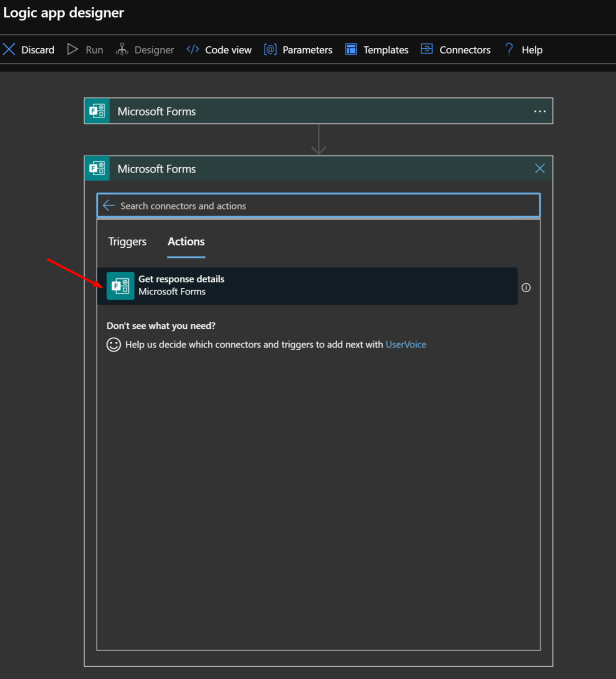Click the top Microsoft Forms trigger icon
This screenshot has width=616, height=679.
pos(97,111)
